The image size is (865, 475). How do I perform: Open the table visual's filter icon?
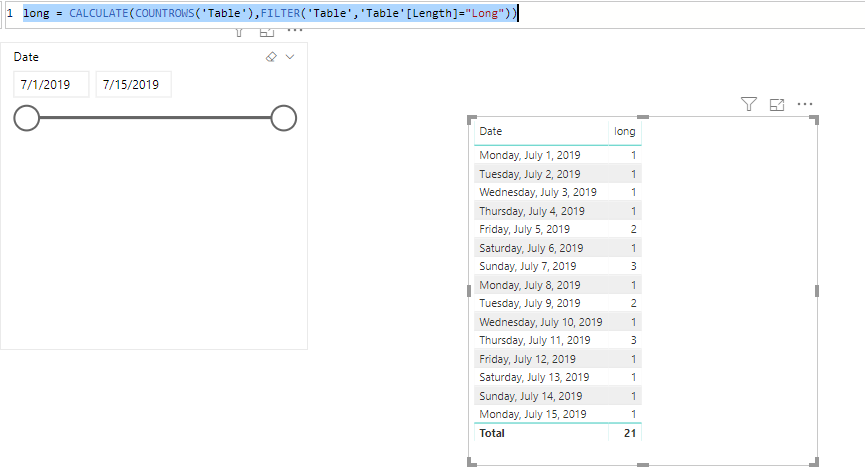point(749,104)
